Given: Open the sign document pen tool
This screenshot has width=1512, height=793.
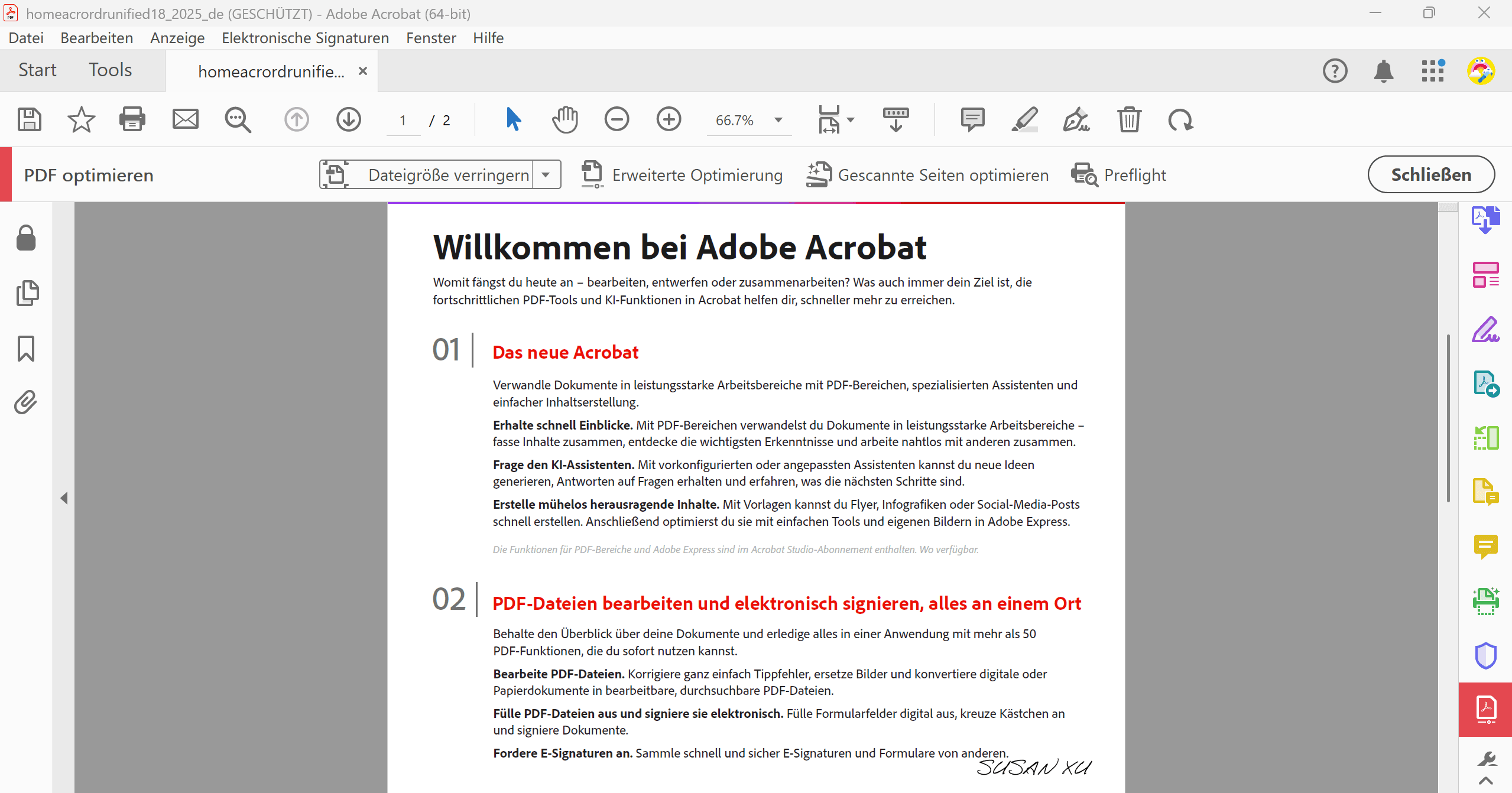Looking at the screenshot, I should pos(1076,120).
